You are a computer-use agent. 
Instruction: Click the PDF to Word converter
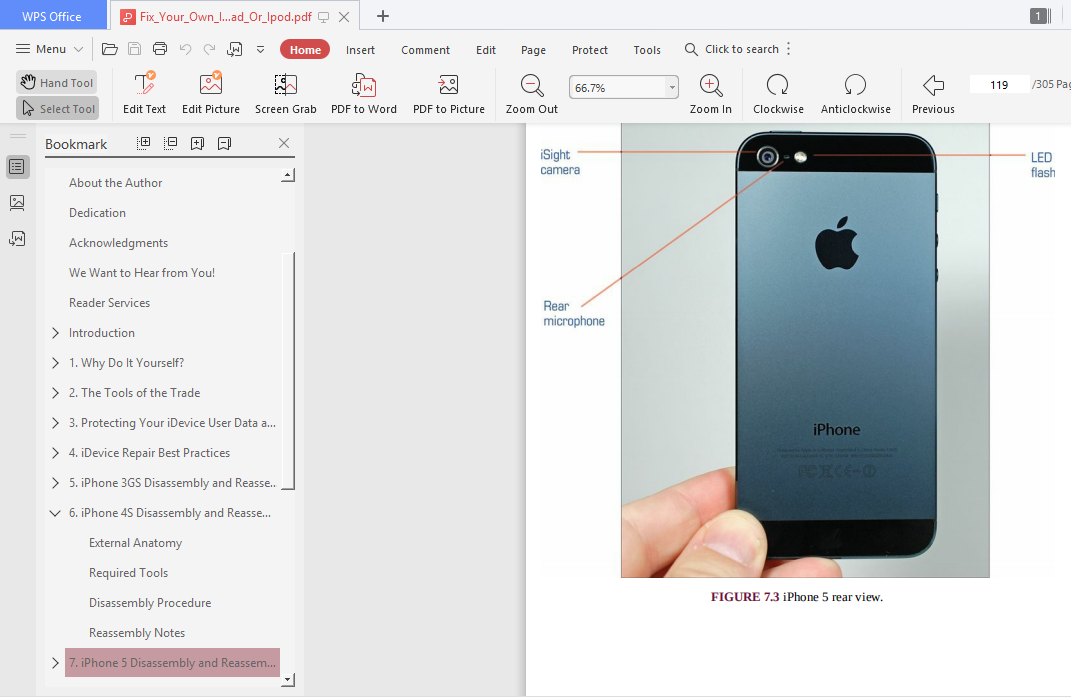(x=363, y=93)
